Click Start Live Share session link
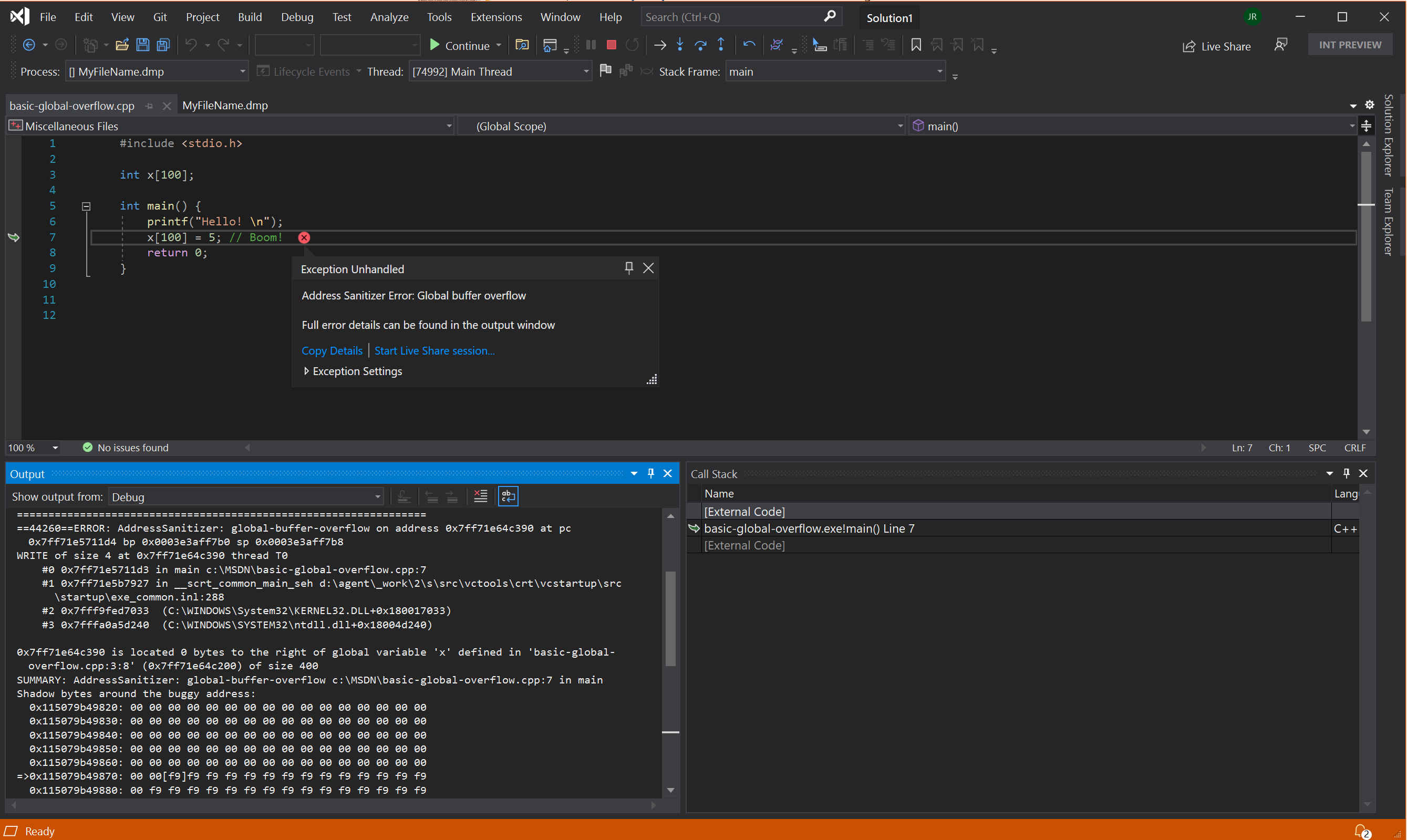This screenshot has height=840, width=1407. click(434, 350)
